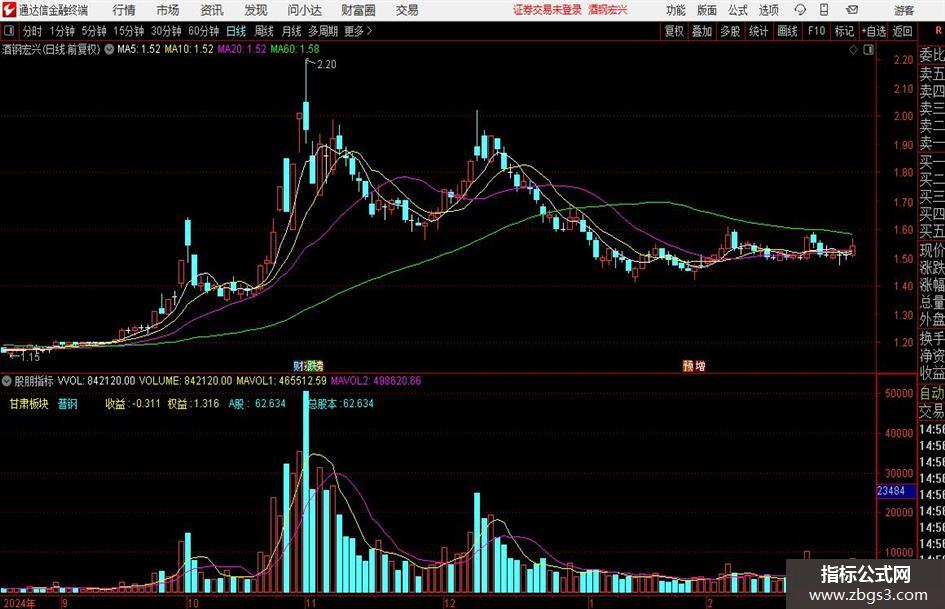The height and width of the screenshot is (609, 945).
Task: Click the 普钢 industry label
Action: [68, 403]
